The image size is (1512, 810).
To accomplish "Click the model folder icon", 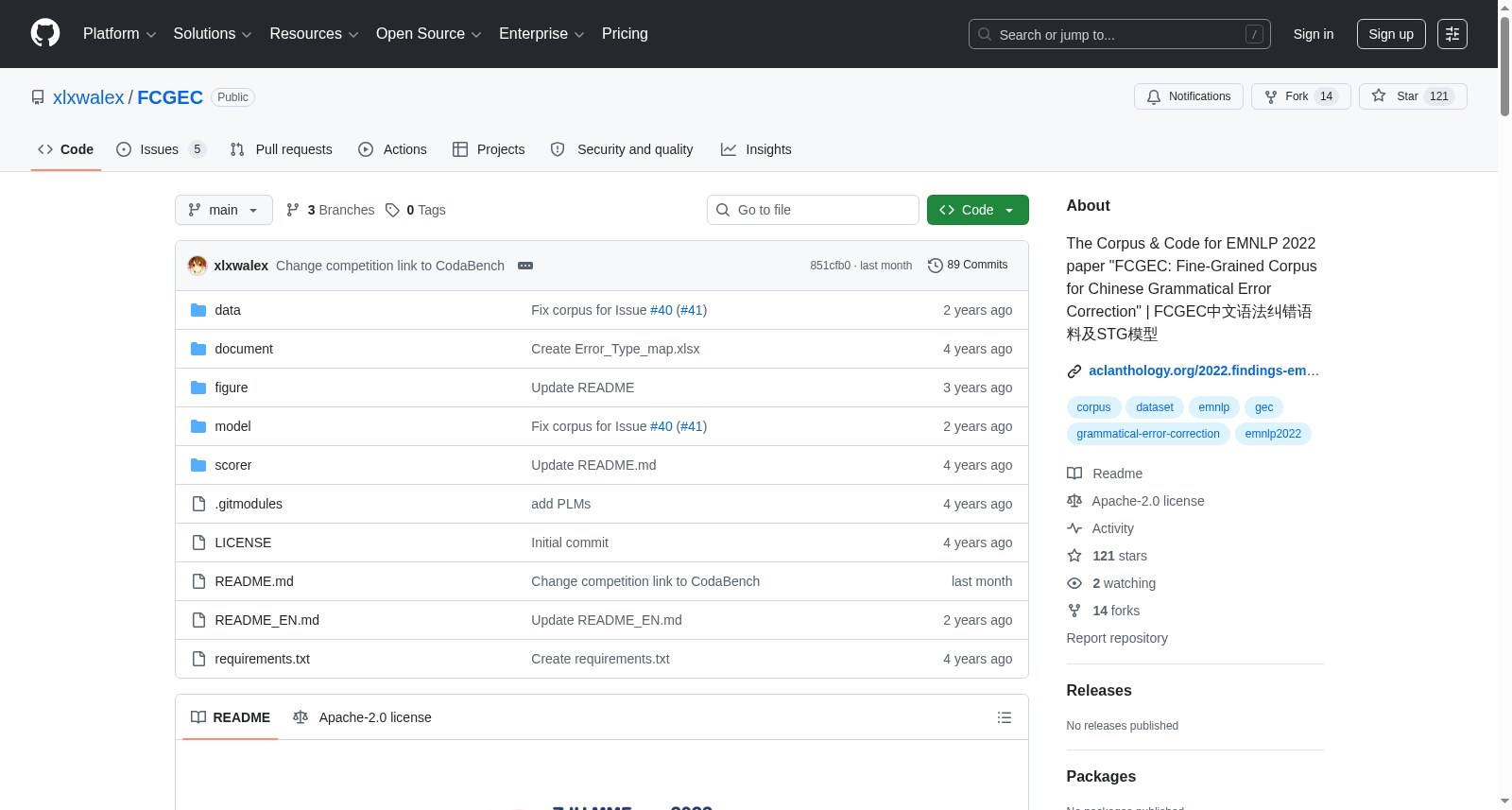I will (198, 426).
